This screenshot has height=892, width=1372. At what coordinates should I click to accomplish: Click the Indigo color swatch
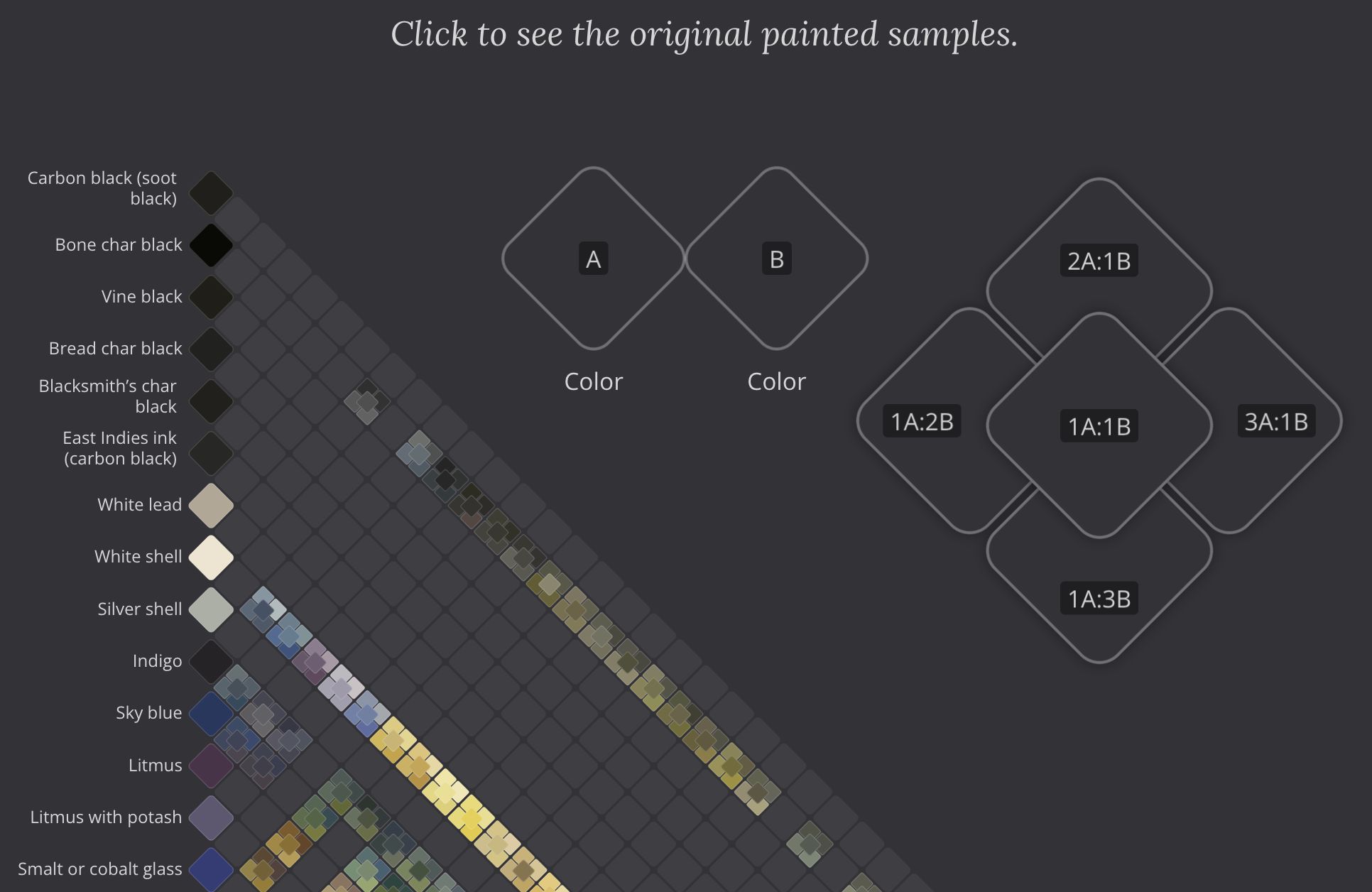pos(211,661)
